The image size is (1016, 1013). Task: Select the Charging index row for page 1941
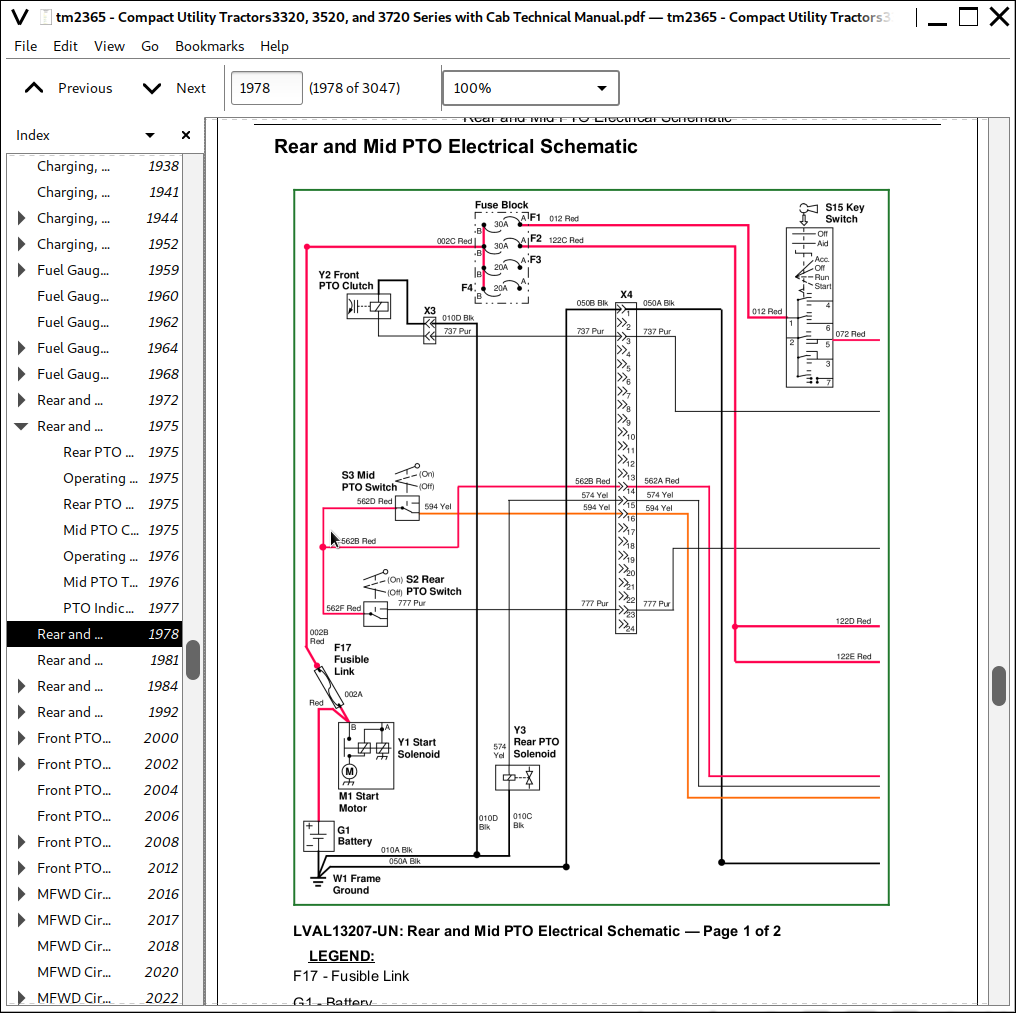[x=95, y=192]
